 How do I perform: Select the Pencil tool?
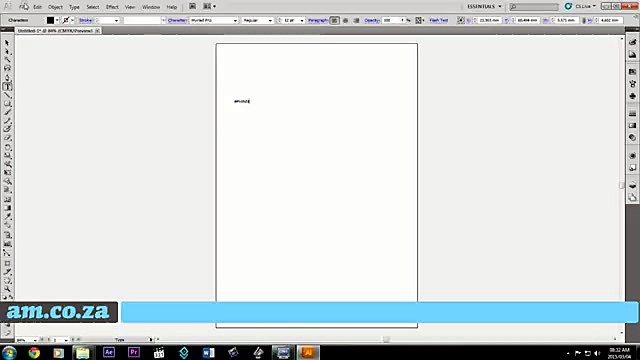click(x=7, y=121)
